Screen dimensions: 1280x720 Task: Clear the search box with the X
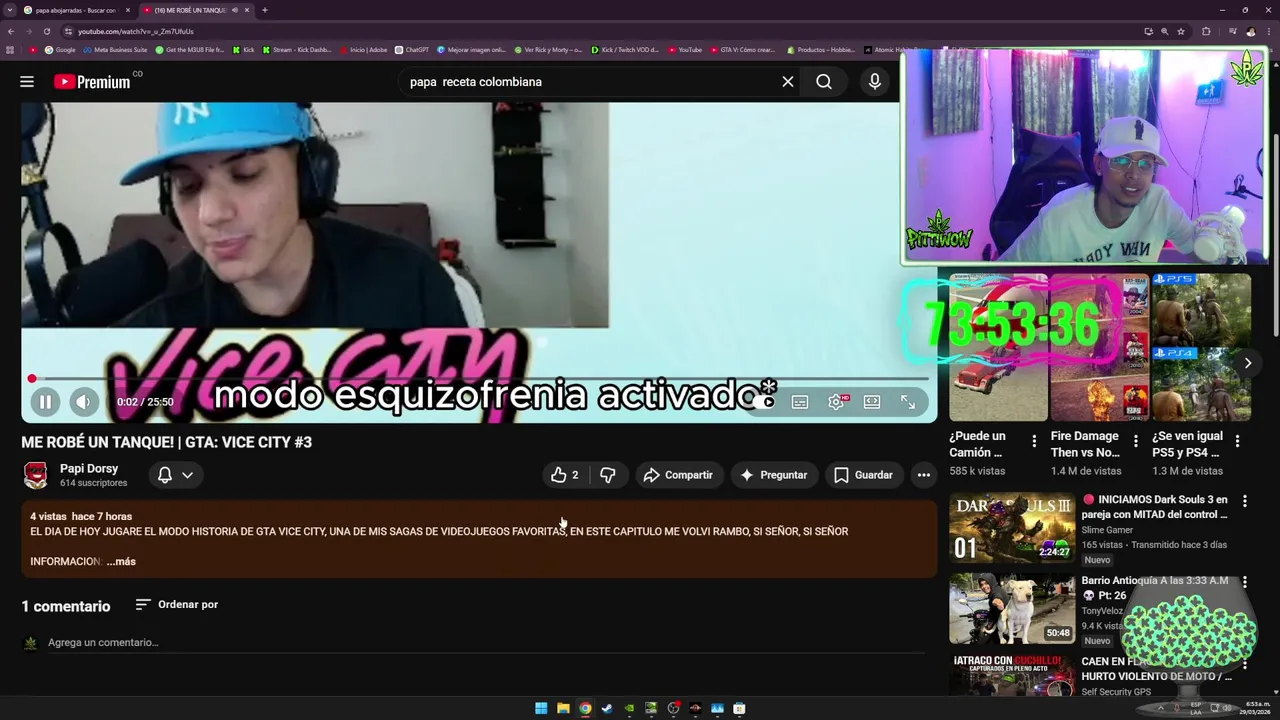coord(788,82)
